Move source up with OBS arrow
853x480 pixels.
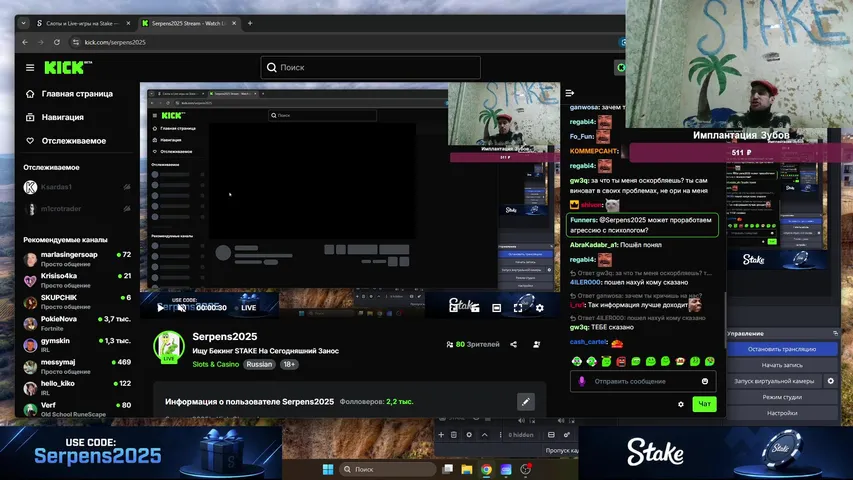click(485, 435)
